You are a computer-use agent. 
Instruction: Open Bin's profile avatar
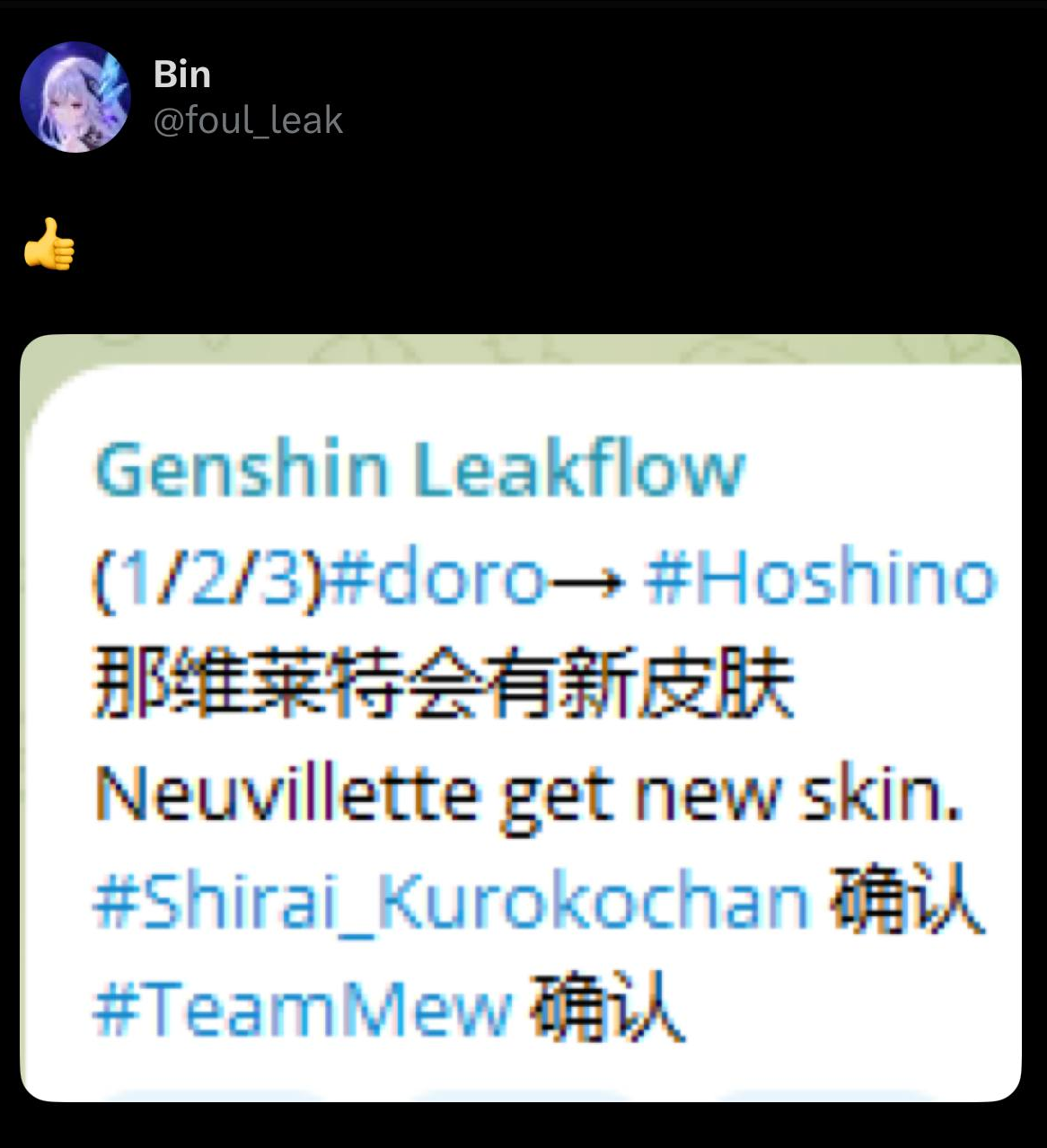point(75,97)
